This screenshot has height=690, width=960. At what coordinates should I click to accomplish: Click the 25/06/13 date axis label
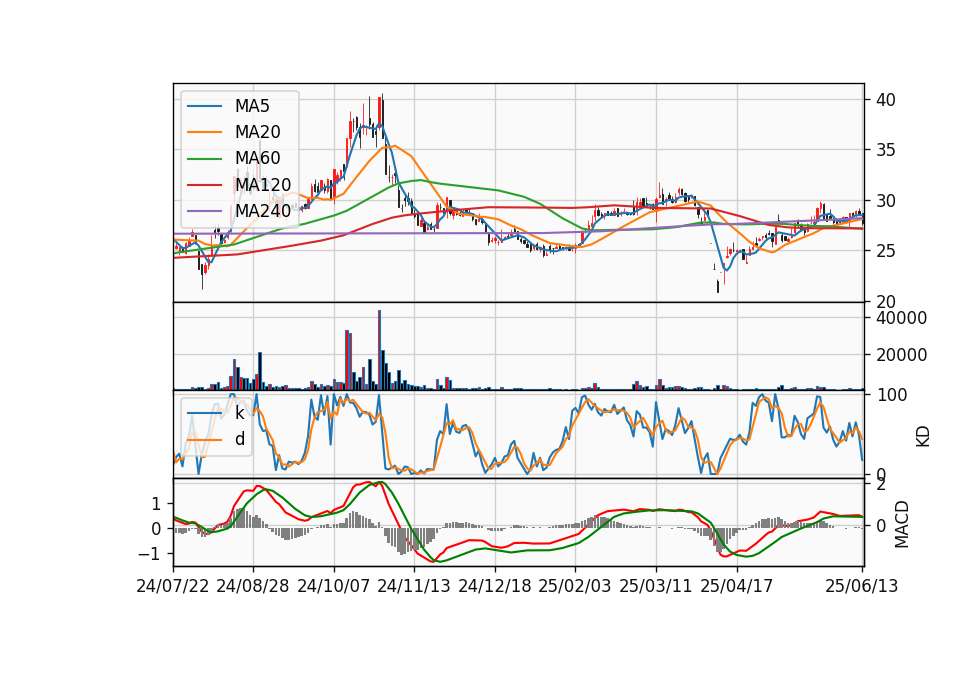[861, 587]
